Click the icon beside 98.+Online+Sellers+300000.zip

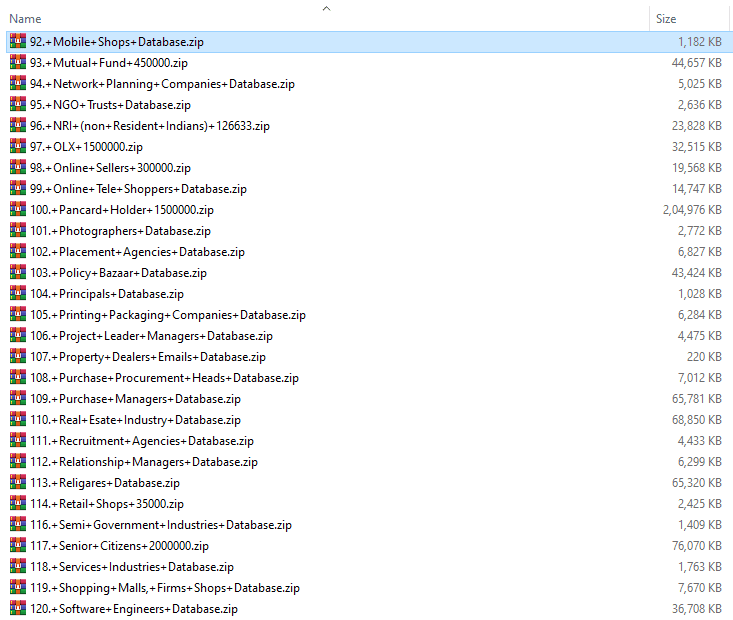[x=18, y=167]
